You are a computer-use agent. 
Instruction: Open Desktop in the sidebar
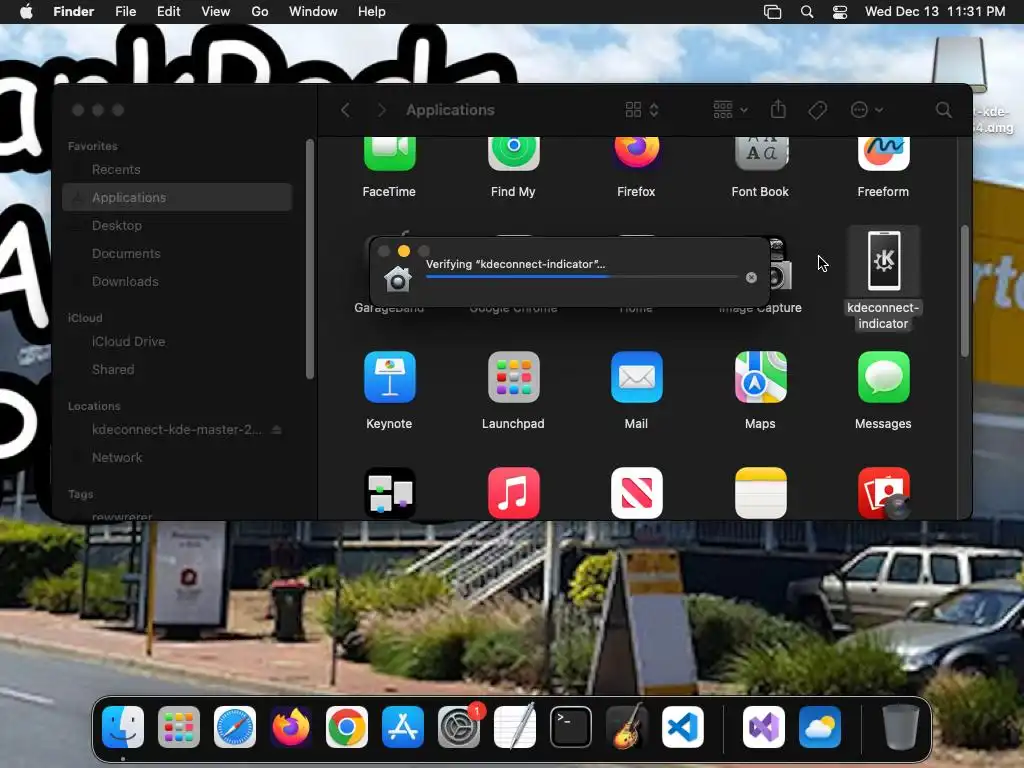click(x=177, y=225)
